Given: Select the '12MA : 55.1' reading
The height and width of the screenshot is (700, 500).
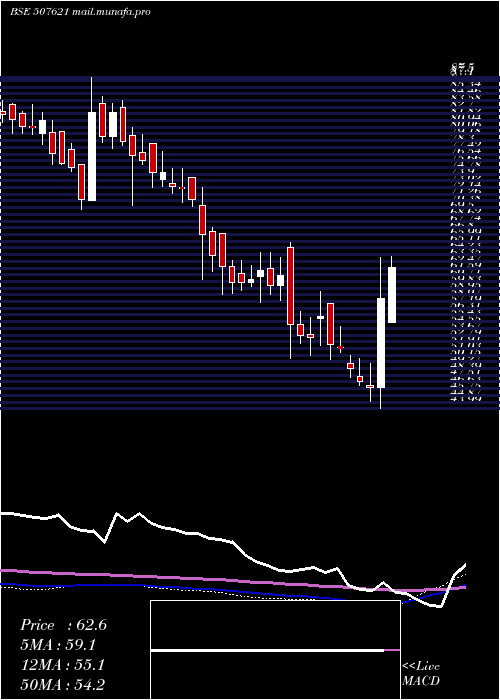Looking at the screenshot, I should pos(63,665).
